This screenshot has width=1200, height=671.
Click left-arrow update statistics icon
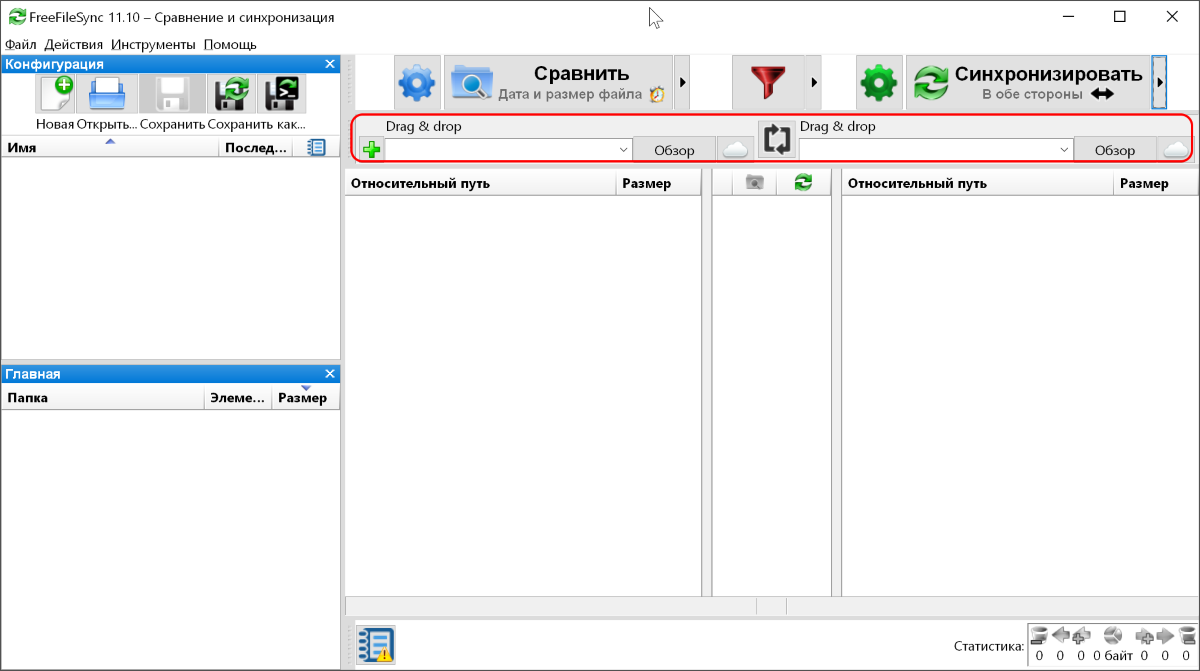(1060, 635)
